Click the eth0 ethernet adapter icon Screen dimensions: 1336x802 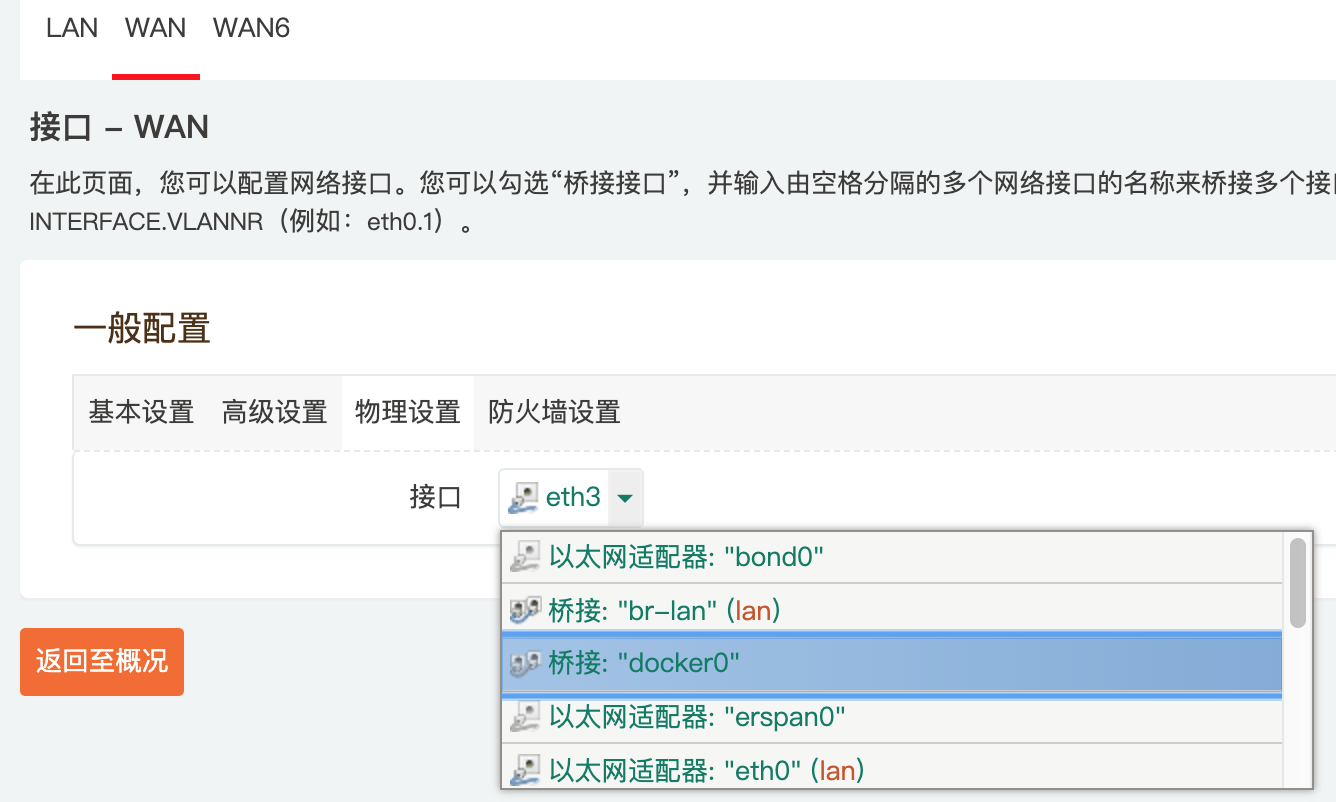(525, 770)
